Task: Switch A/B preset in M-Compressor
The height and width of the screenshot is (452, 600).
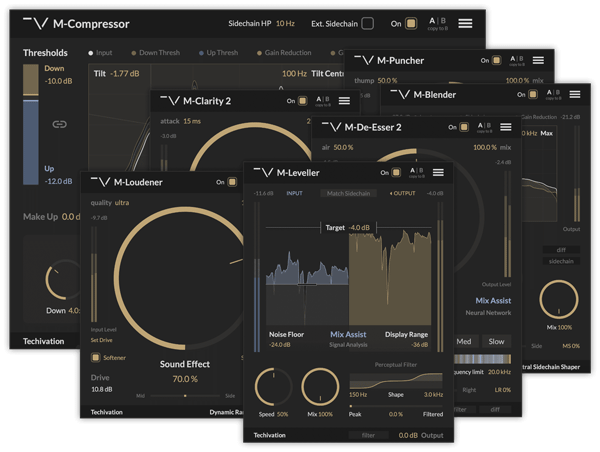Action: [438, 23]
